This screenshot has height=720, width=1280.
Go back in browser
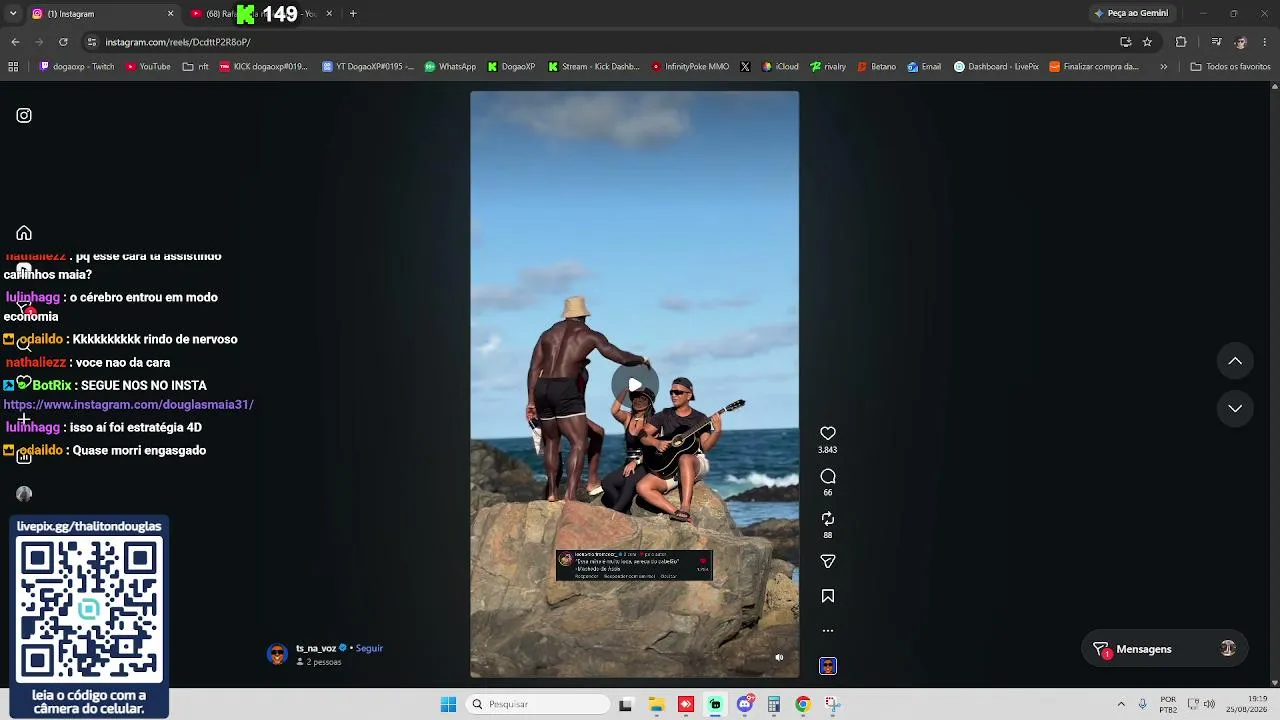pyautogui.click(x=15, y=42)
